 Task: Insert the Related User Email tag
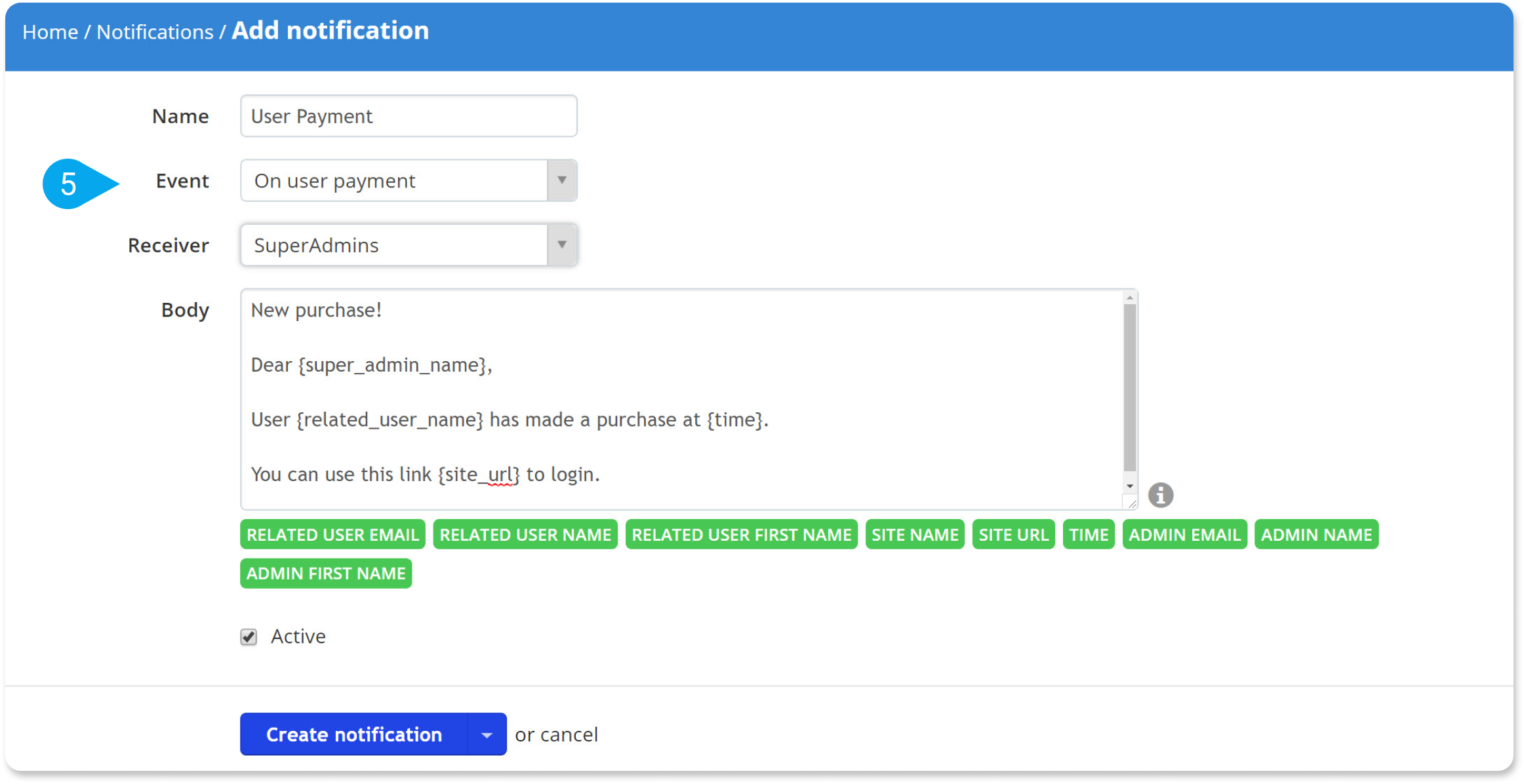coord(332,535)
